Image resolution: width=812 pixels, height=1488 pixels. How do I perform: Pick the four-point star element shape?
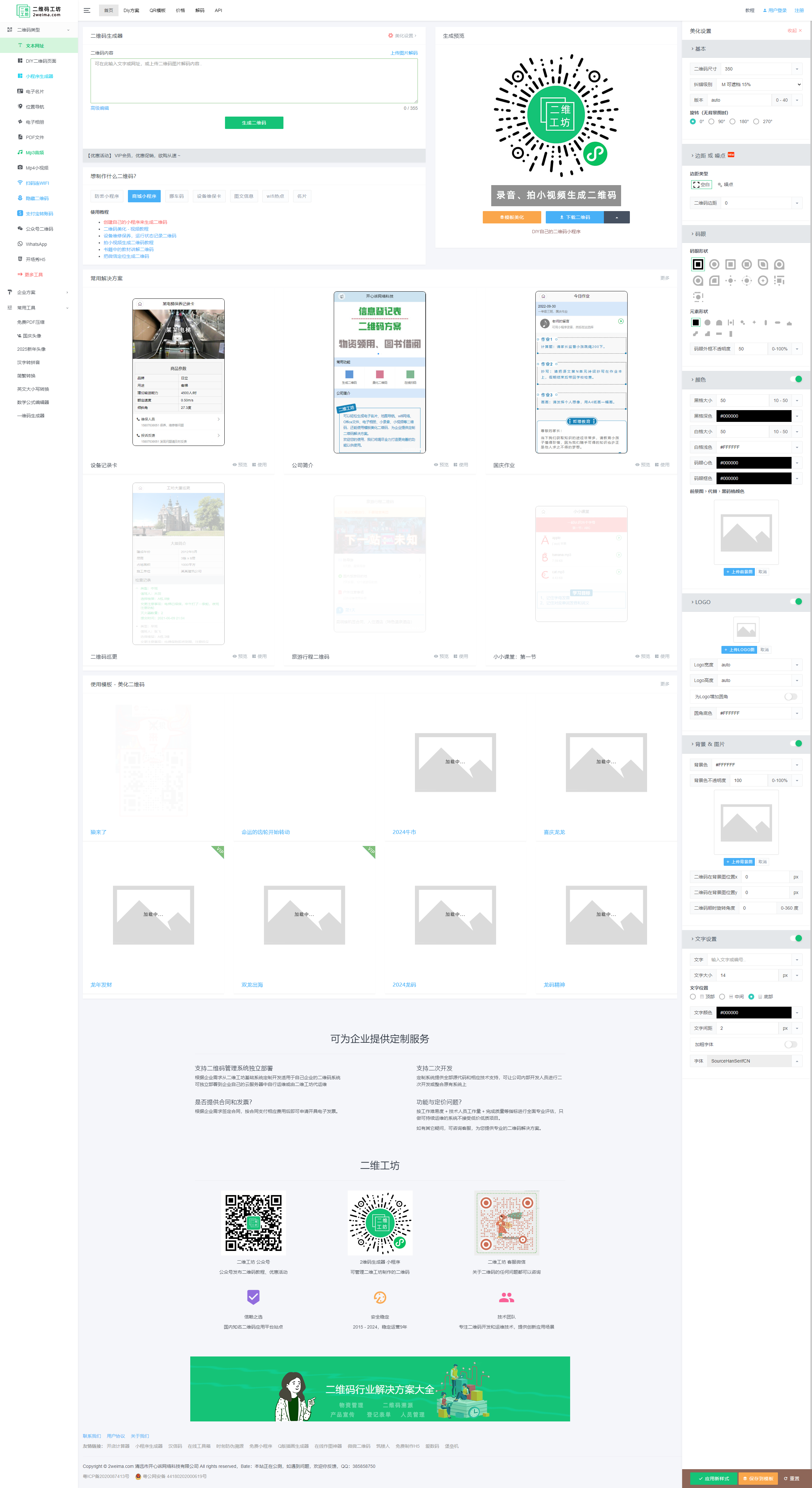754,322
